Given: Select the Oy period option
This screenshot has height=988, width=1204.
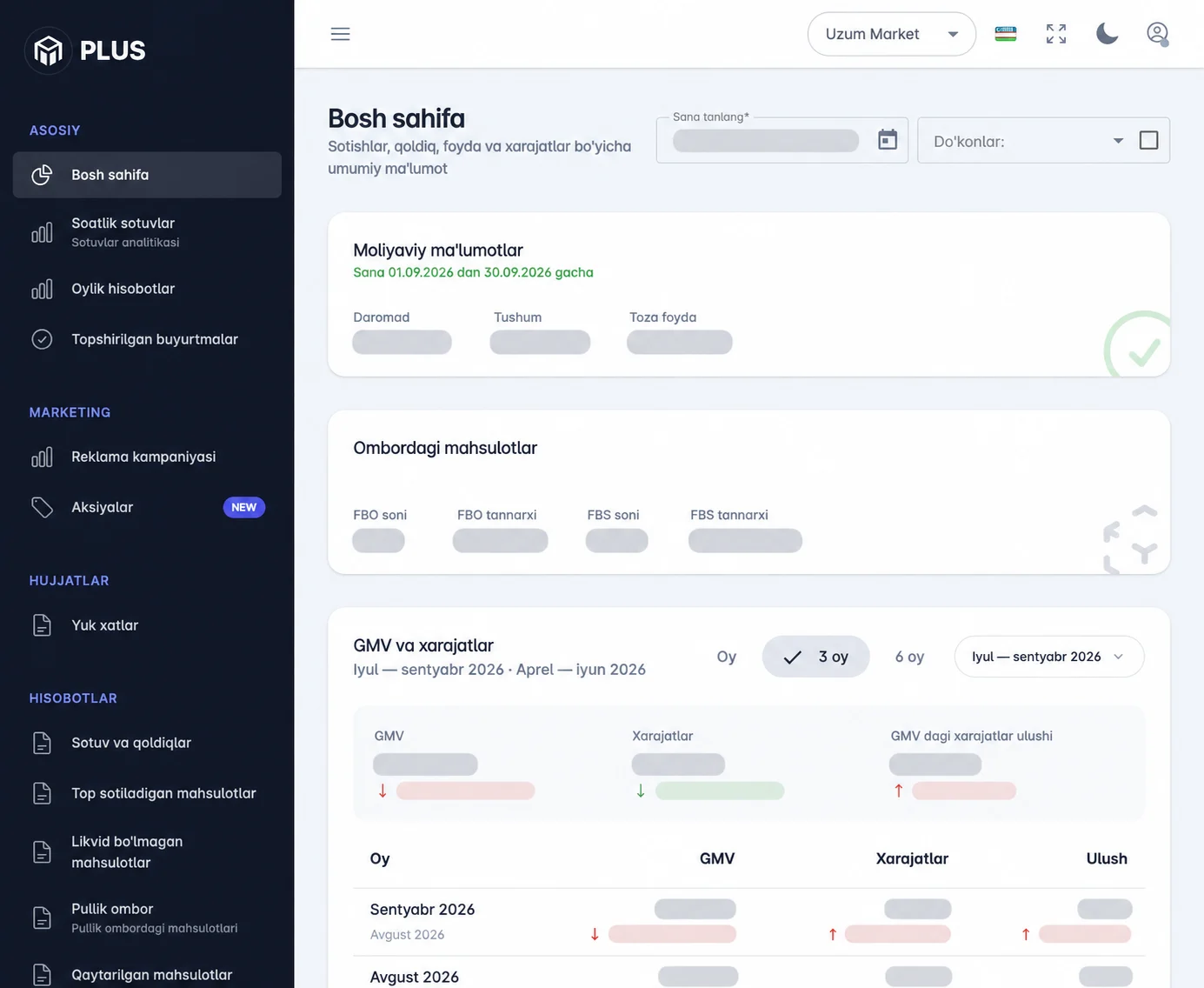Looking at the screenshot, I should click(727, 657).
